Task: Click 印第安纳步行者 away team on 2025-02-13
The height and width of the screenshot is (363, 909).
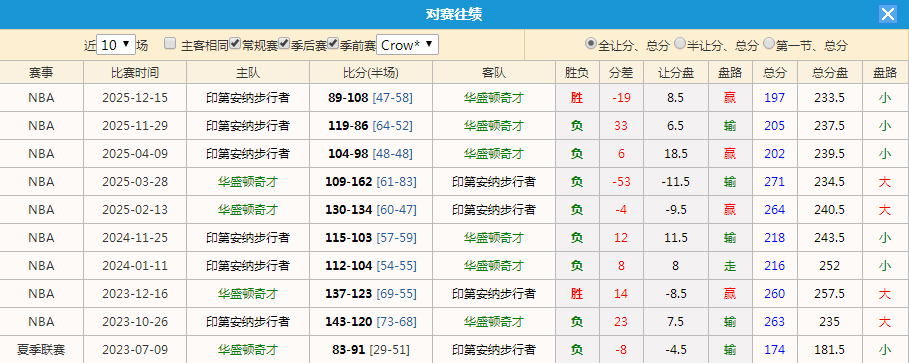Action: click(494, 209)
